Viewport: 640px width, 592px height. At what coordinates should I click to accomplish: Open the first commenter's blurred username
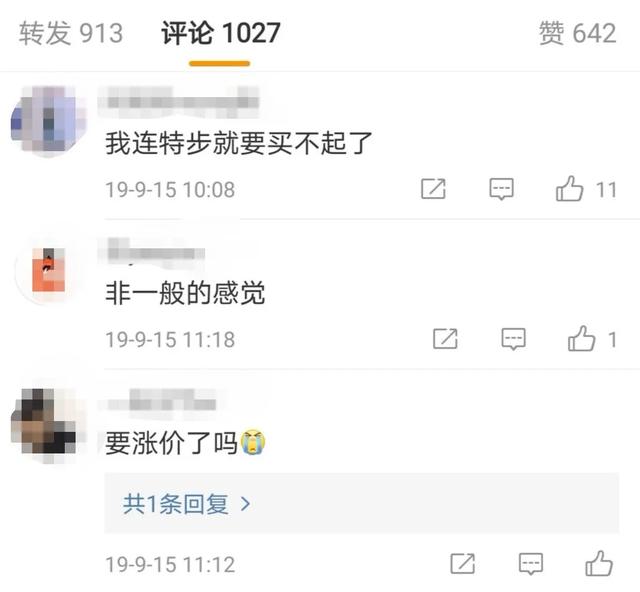[x=179, y=100]
